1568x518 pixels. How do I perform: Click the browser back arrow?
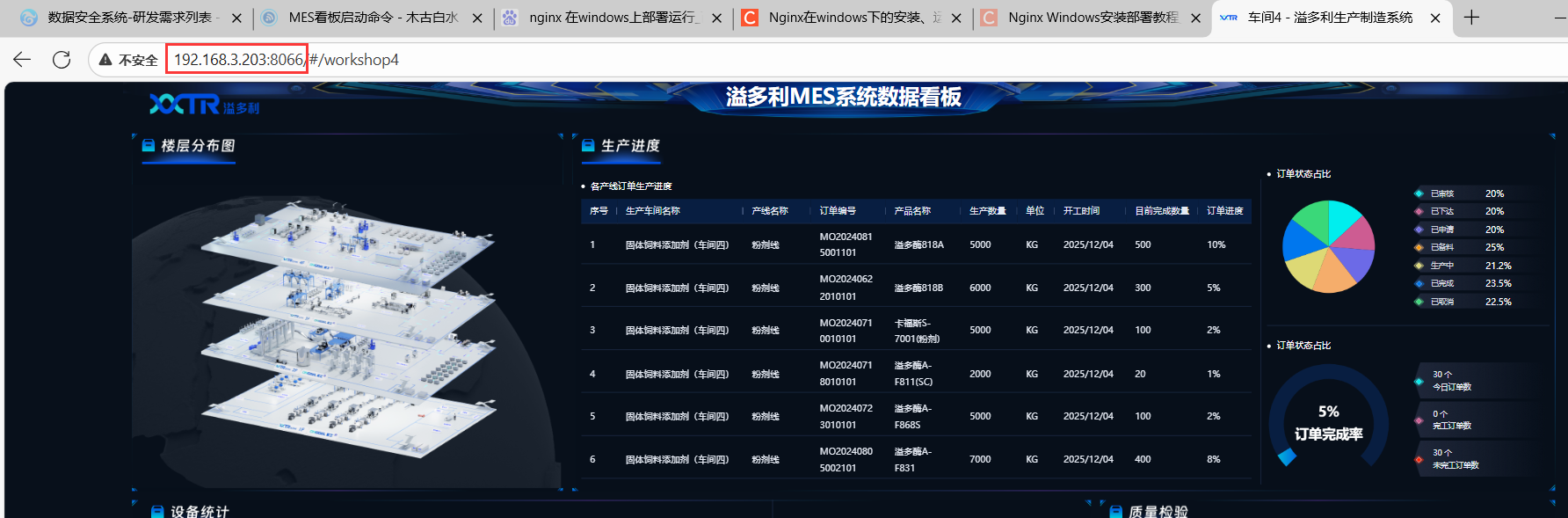tap(22, 59)
